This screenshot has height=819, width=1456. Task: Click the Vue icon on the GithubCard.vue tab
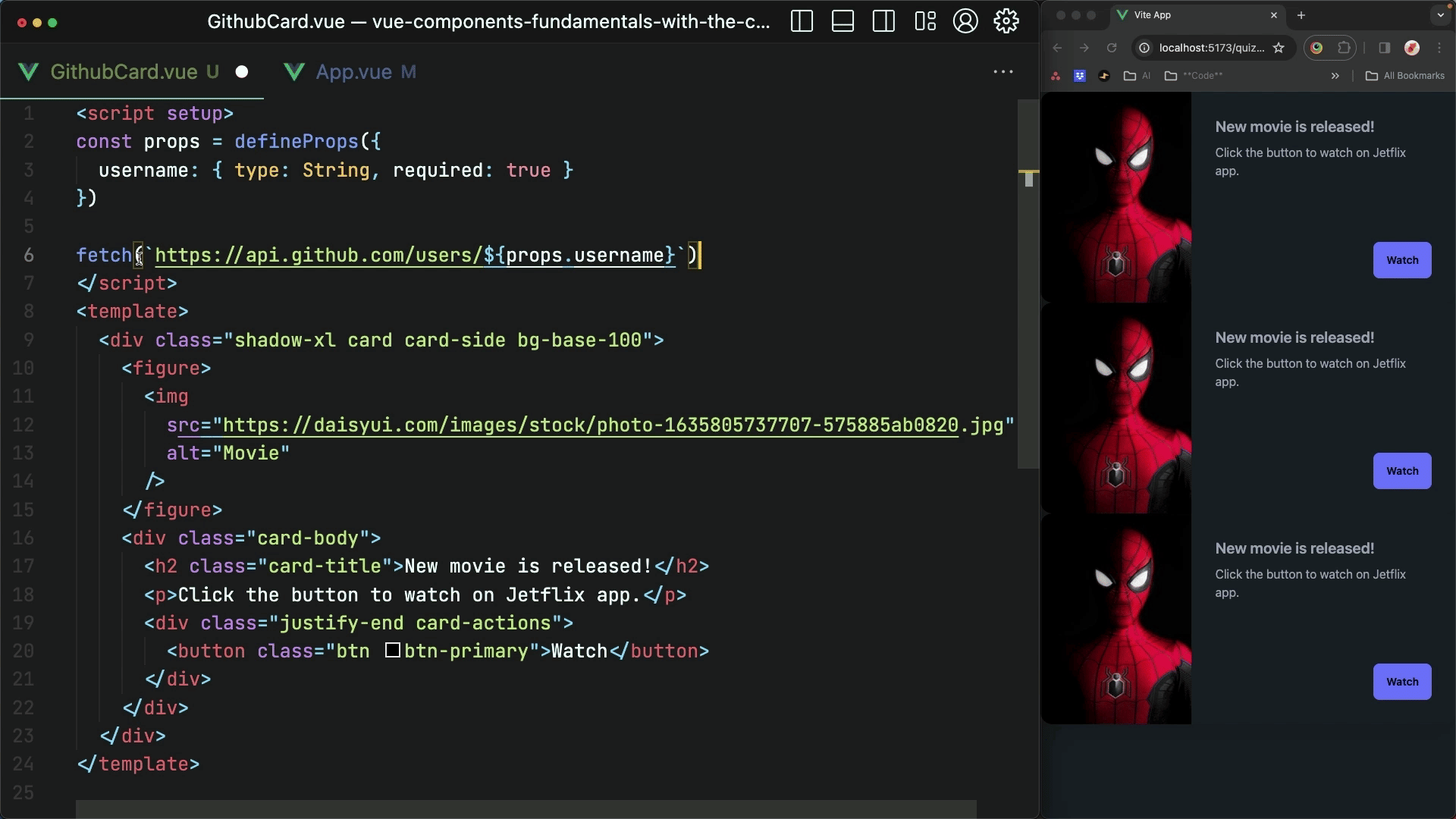29,72
